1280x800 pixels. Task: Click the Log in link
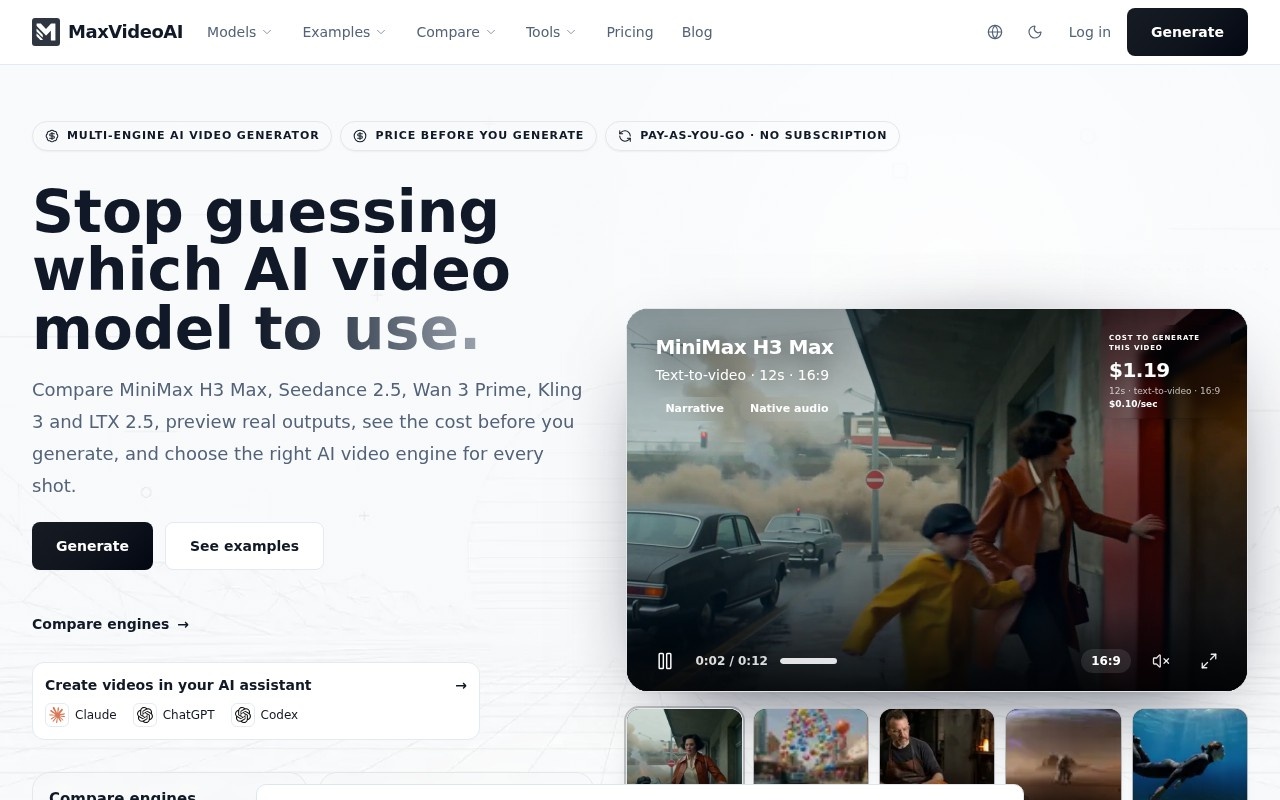coord(1089,32)
